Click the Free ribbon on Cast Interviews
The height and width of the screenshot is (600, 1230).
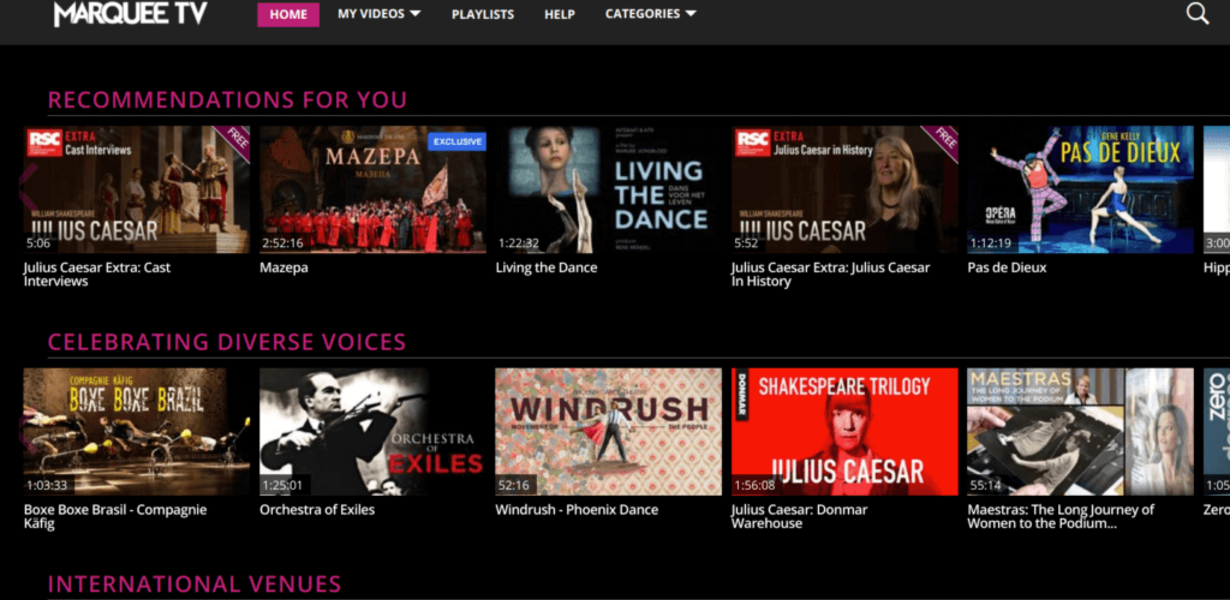point(237,138)
